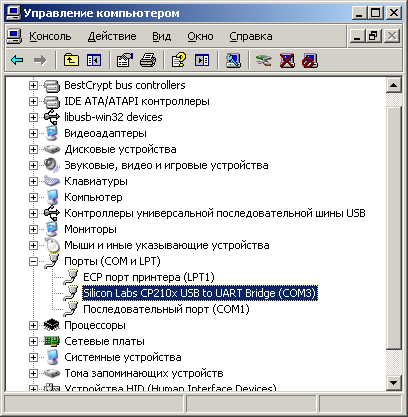Click the Help question mark icon
This screenshot has width=408, height=417.
[179, 60]
